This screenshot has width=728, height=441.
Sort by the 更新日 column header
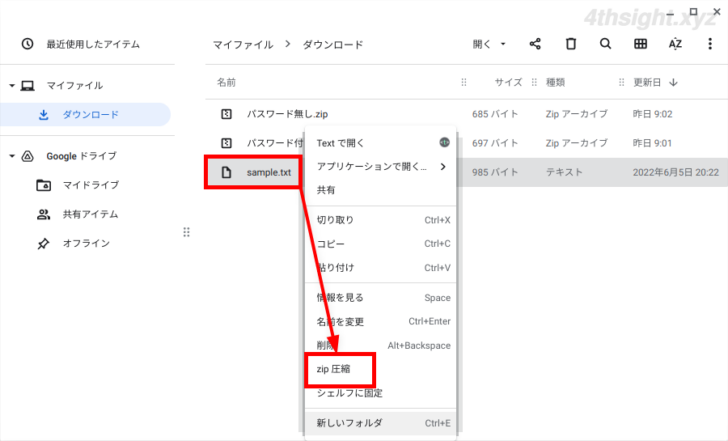click(647, 83)
